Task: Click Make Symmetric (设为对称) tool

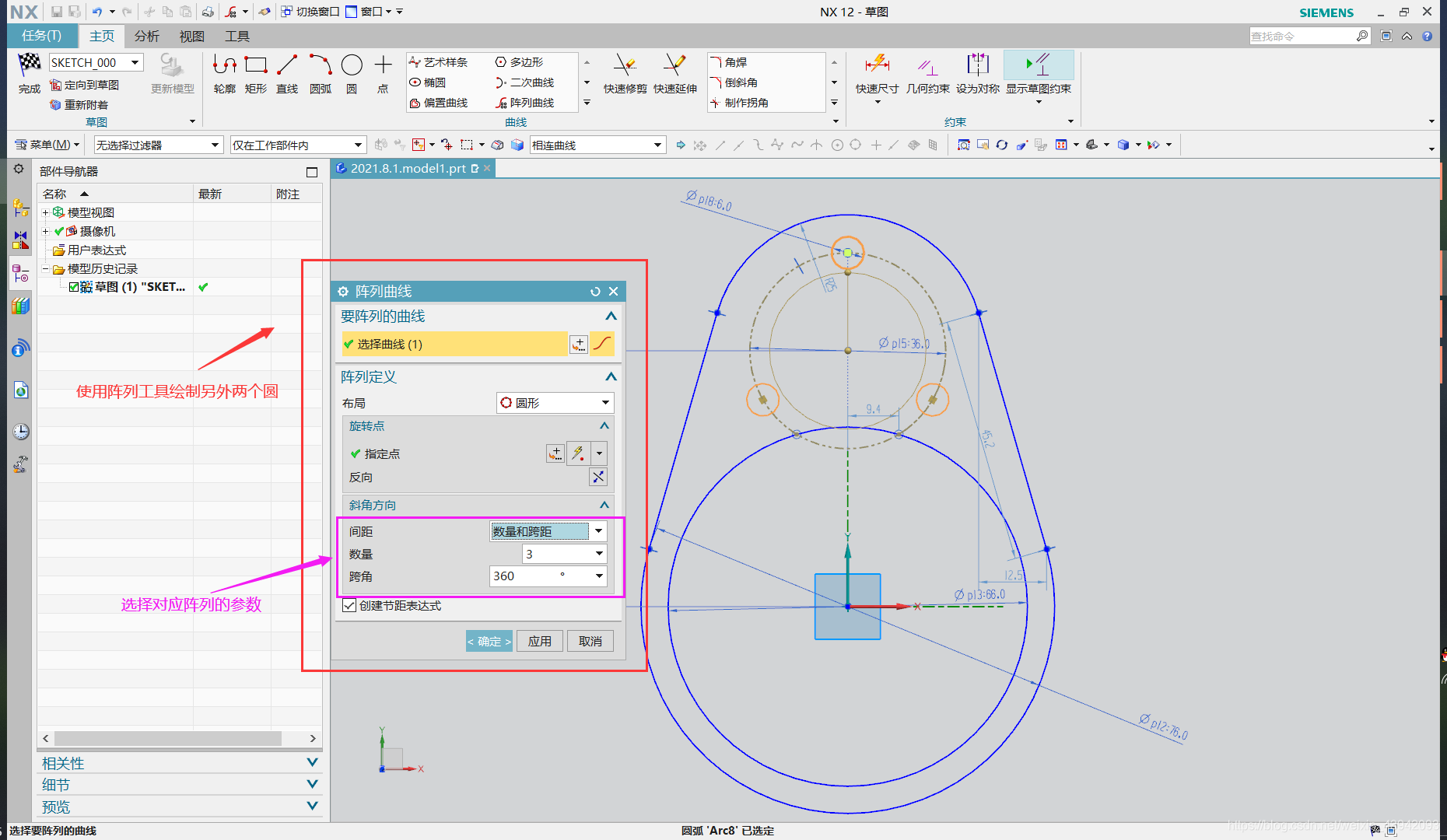Action: (x=978, y=74)
